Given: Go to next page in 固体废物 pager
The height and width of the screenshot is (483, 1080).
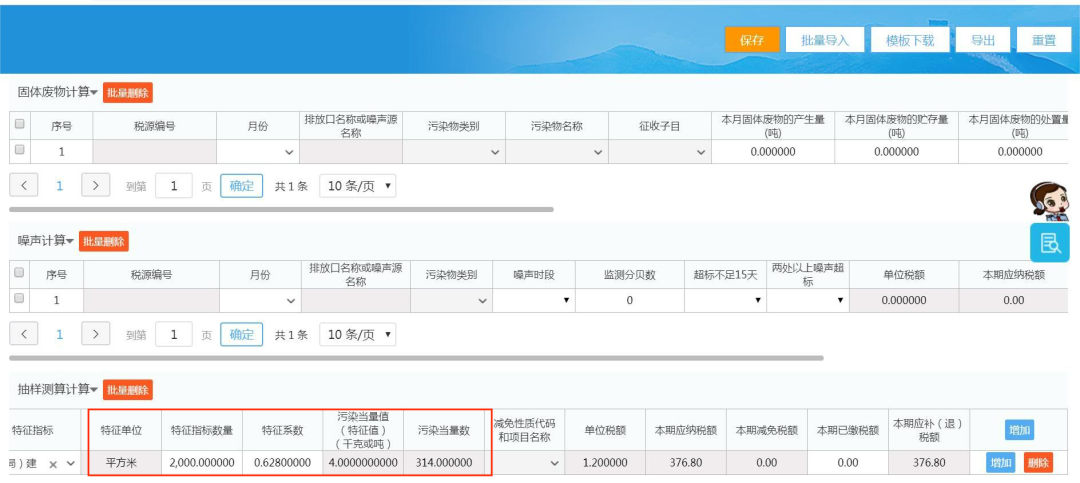Looking at the screenshot, I should click(x=96, y=185).
